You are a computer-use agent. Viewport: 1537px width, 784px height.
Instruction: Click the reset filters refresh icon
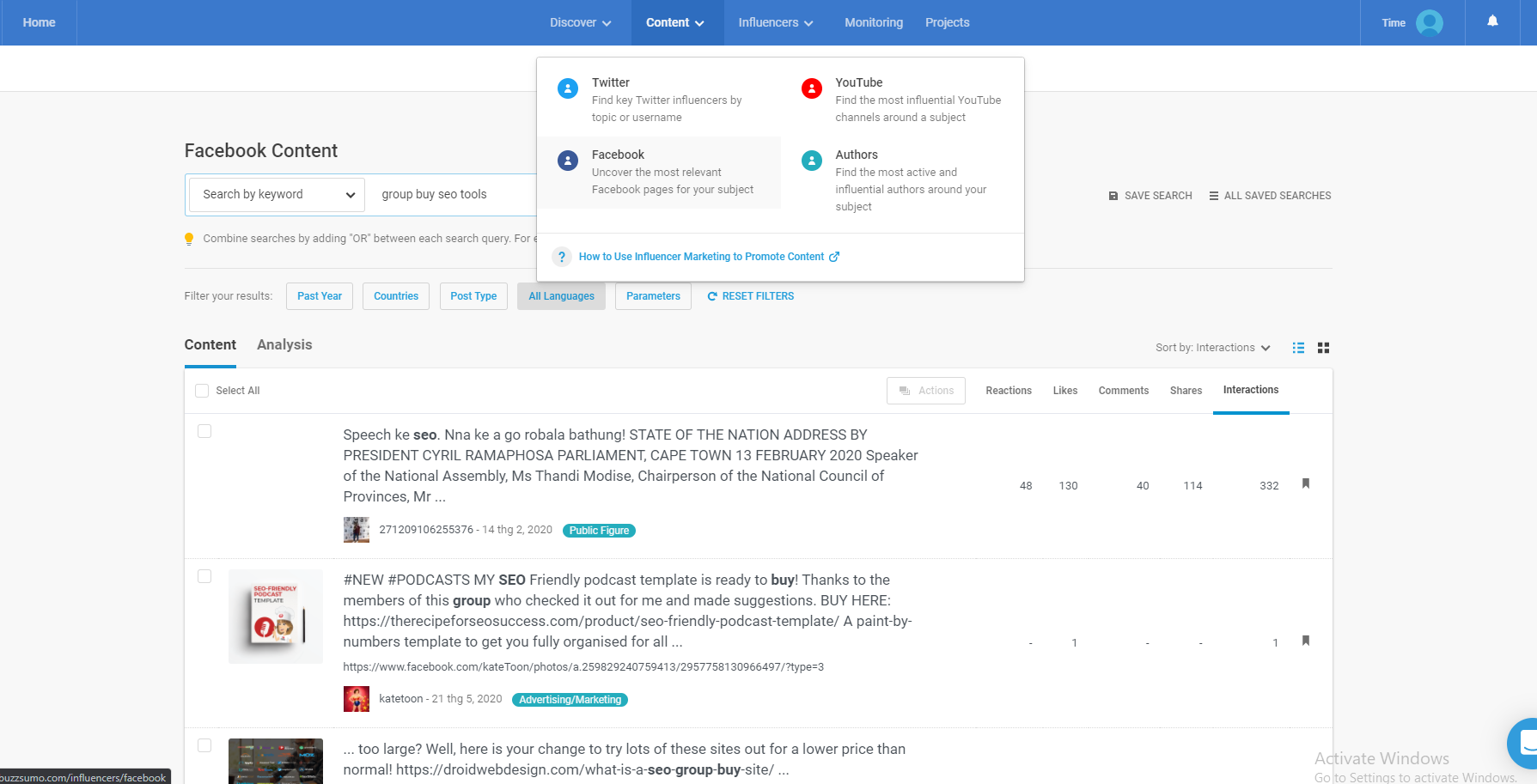(712, 296)
